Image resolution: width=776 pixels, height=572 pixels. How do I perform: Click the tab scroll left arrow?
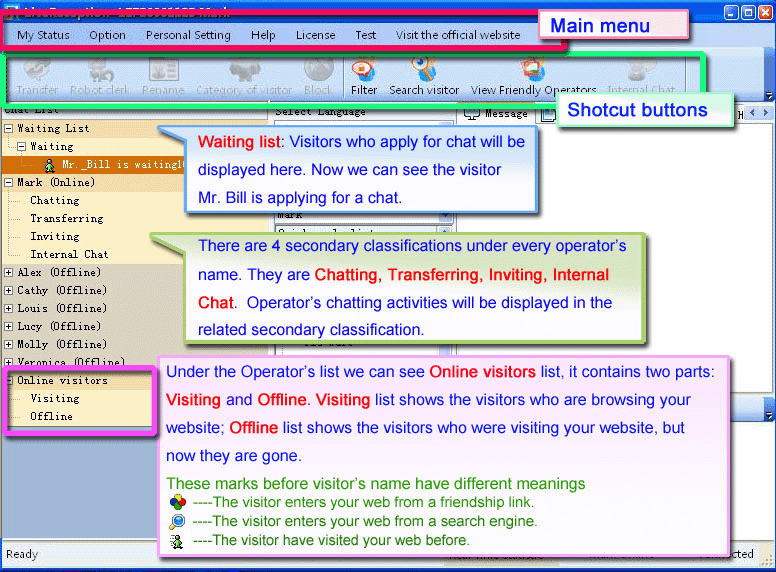tap(753, 113)
